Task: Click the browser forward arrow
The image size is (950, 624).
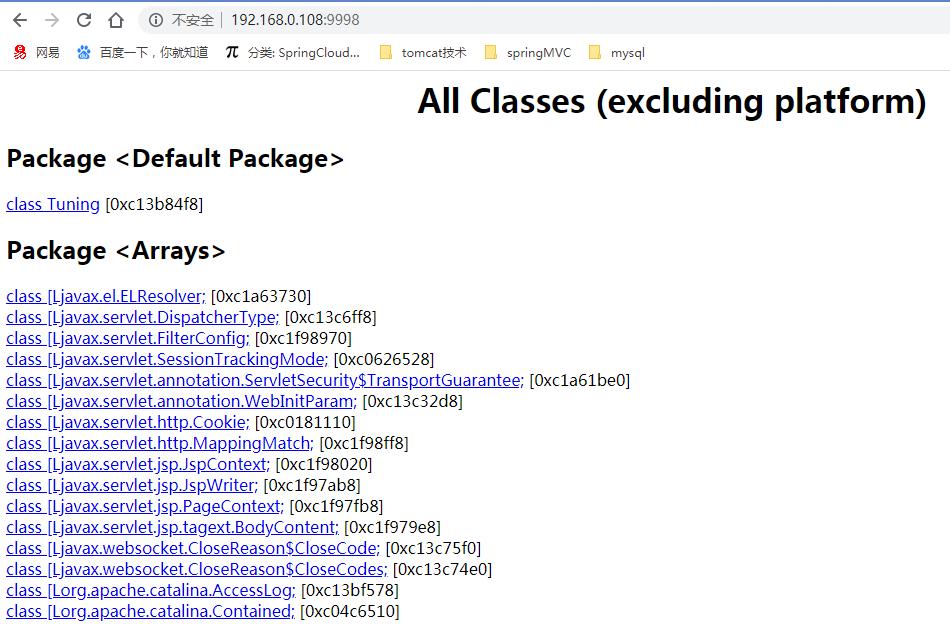Action: [52, 20]
